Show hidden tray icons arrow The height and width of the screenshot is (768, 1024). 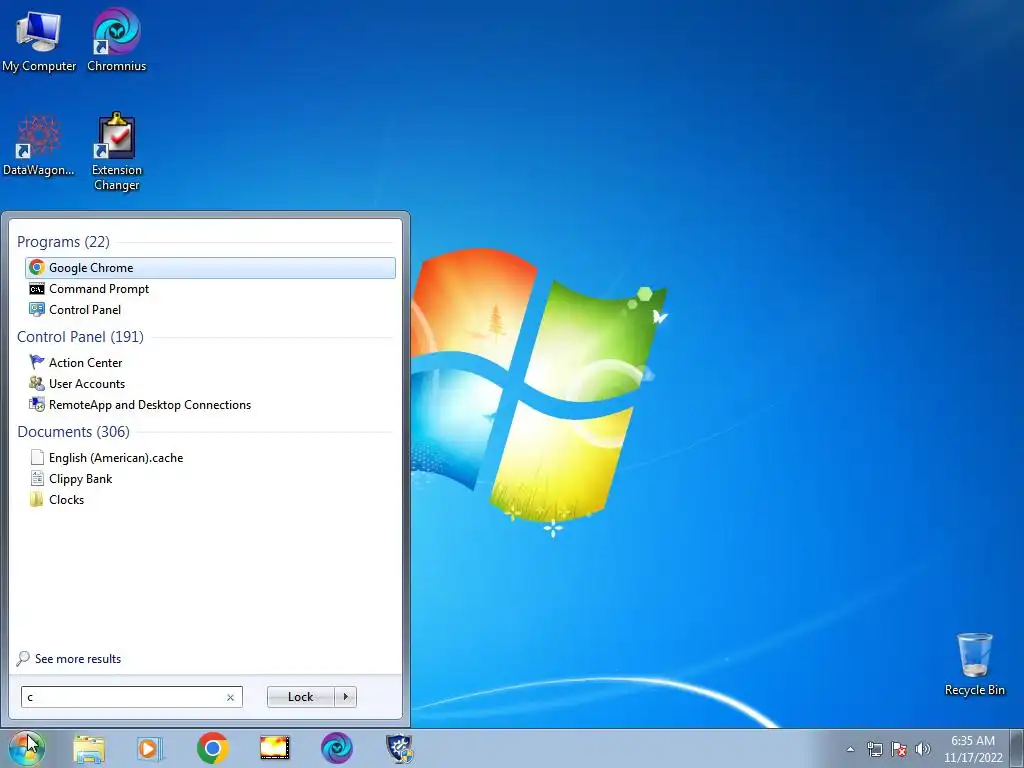point(850,749)
